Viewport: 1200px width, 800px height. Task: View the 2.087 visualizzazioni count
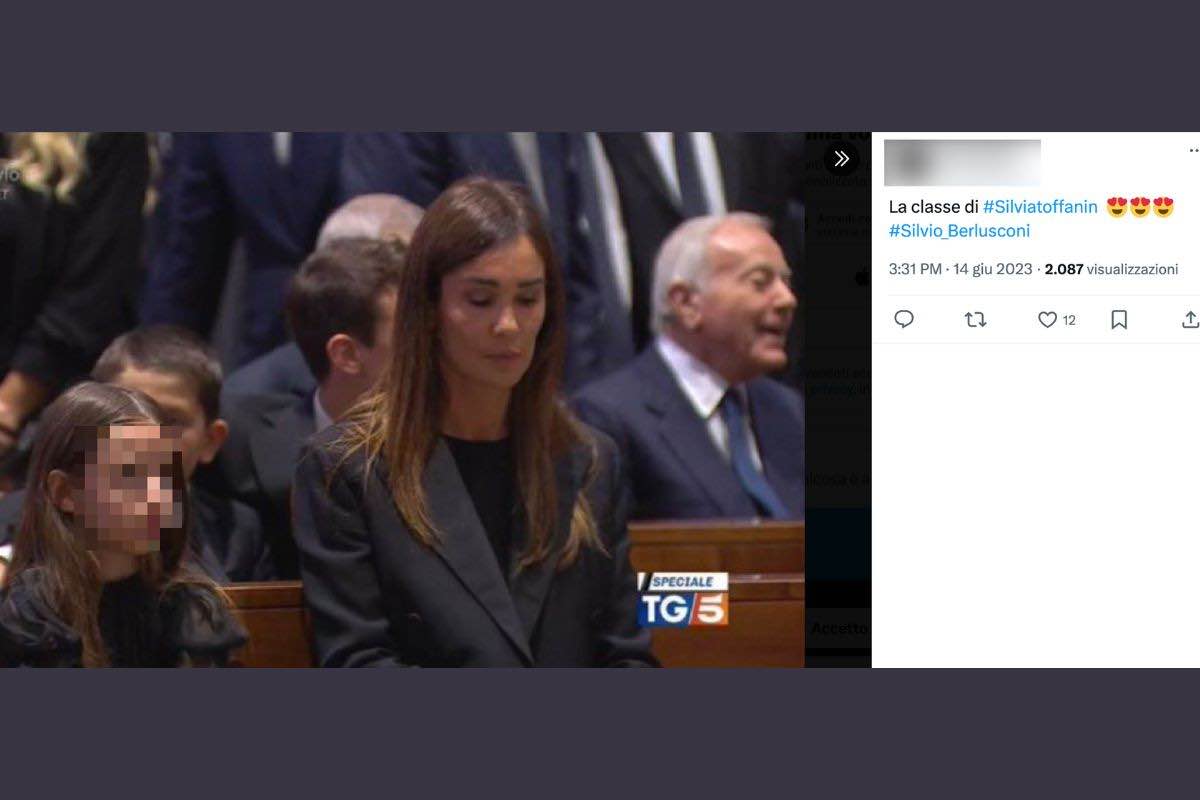pyautogui.click(x=1111, y=269)
